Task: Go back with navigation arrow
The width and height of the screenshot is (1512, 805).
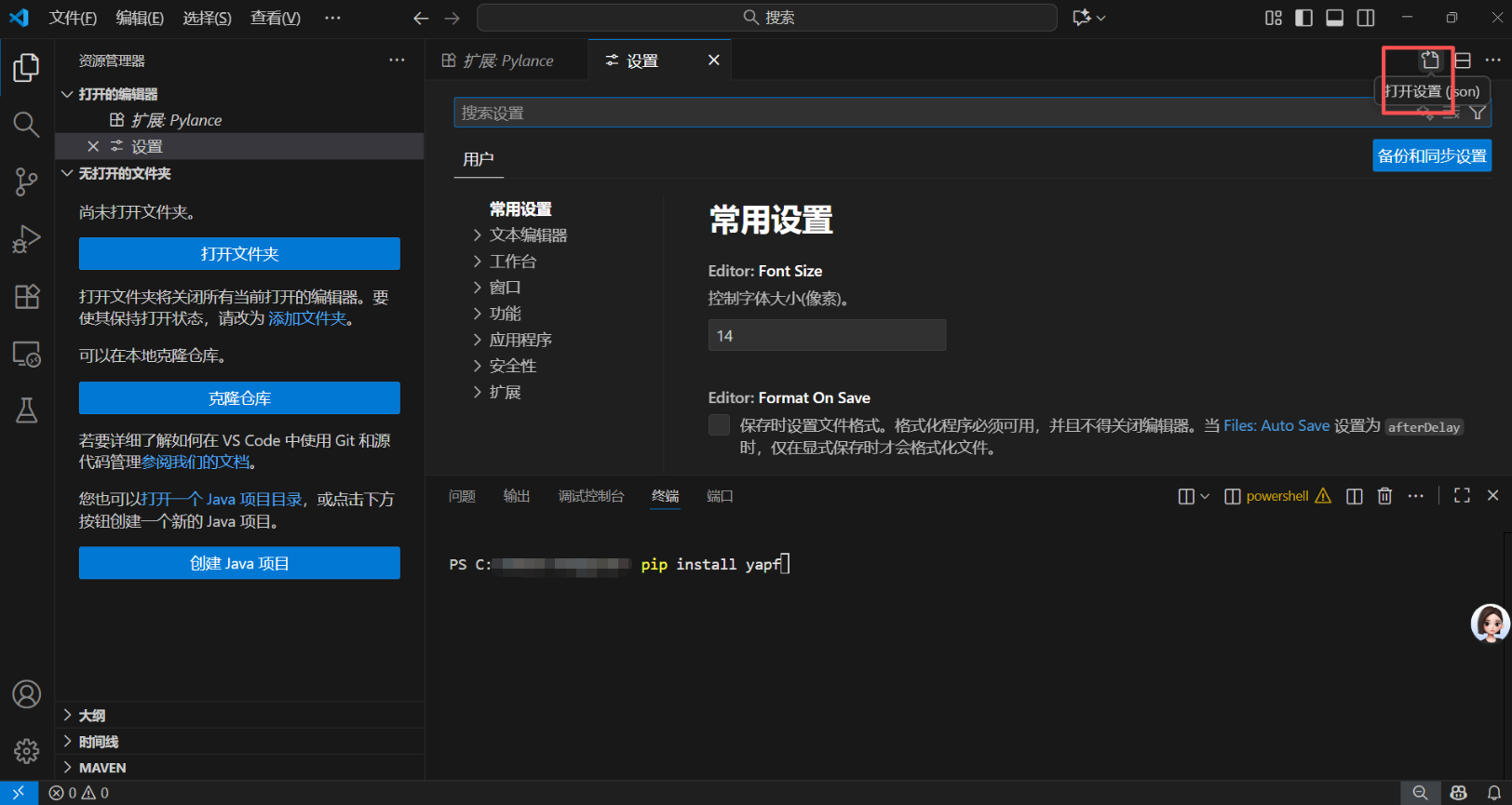Action: (421, 18)
